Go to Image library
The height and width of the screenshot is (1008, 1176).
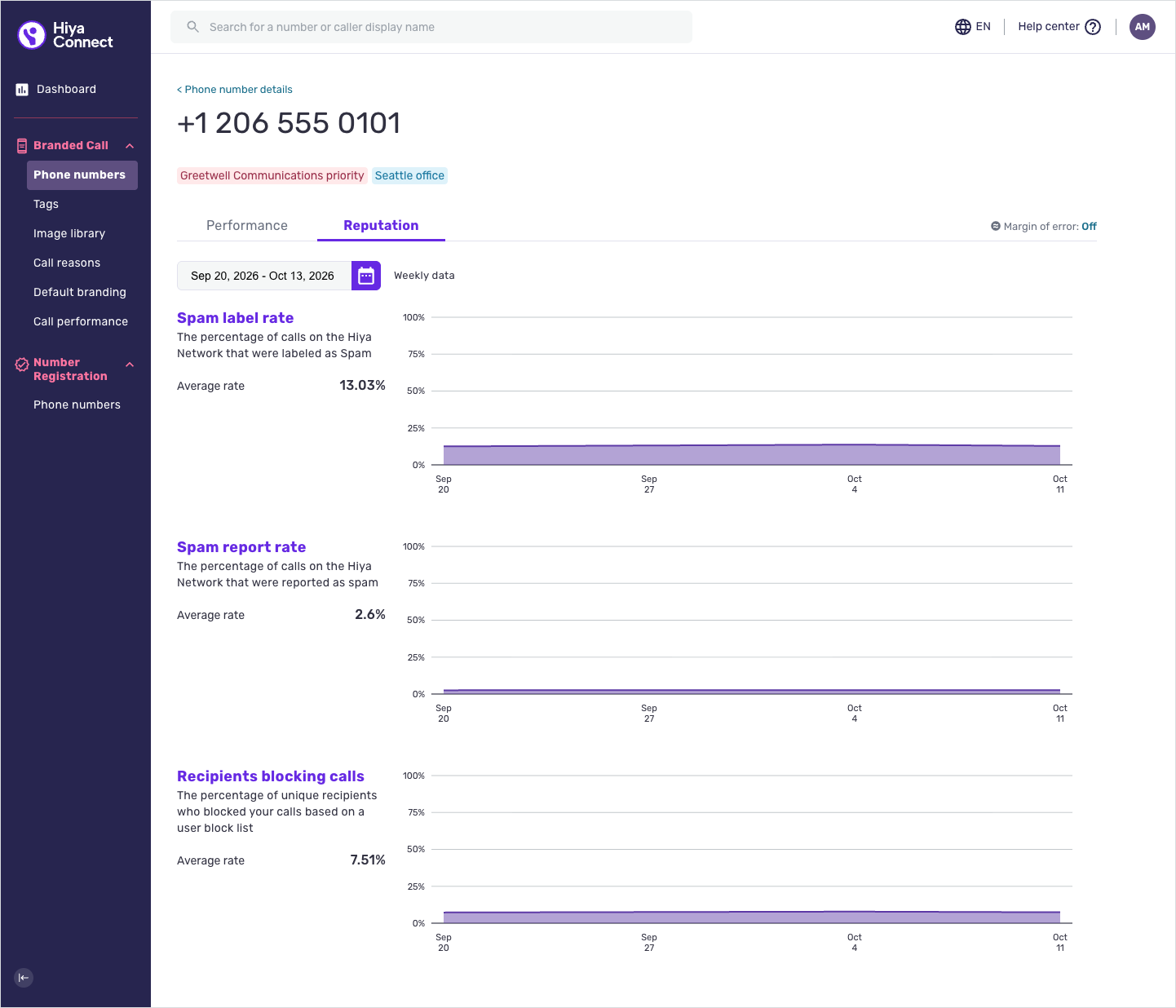tap(69, 234)
